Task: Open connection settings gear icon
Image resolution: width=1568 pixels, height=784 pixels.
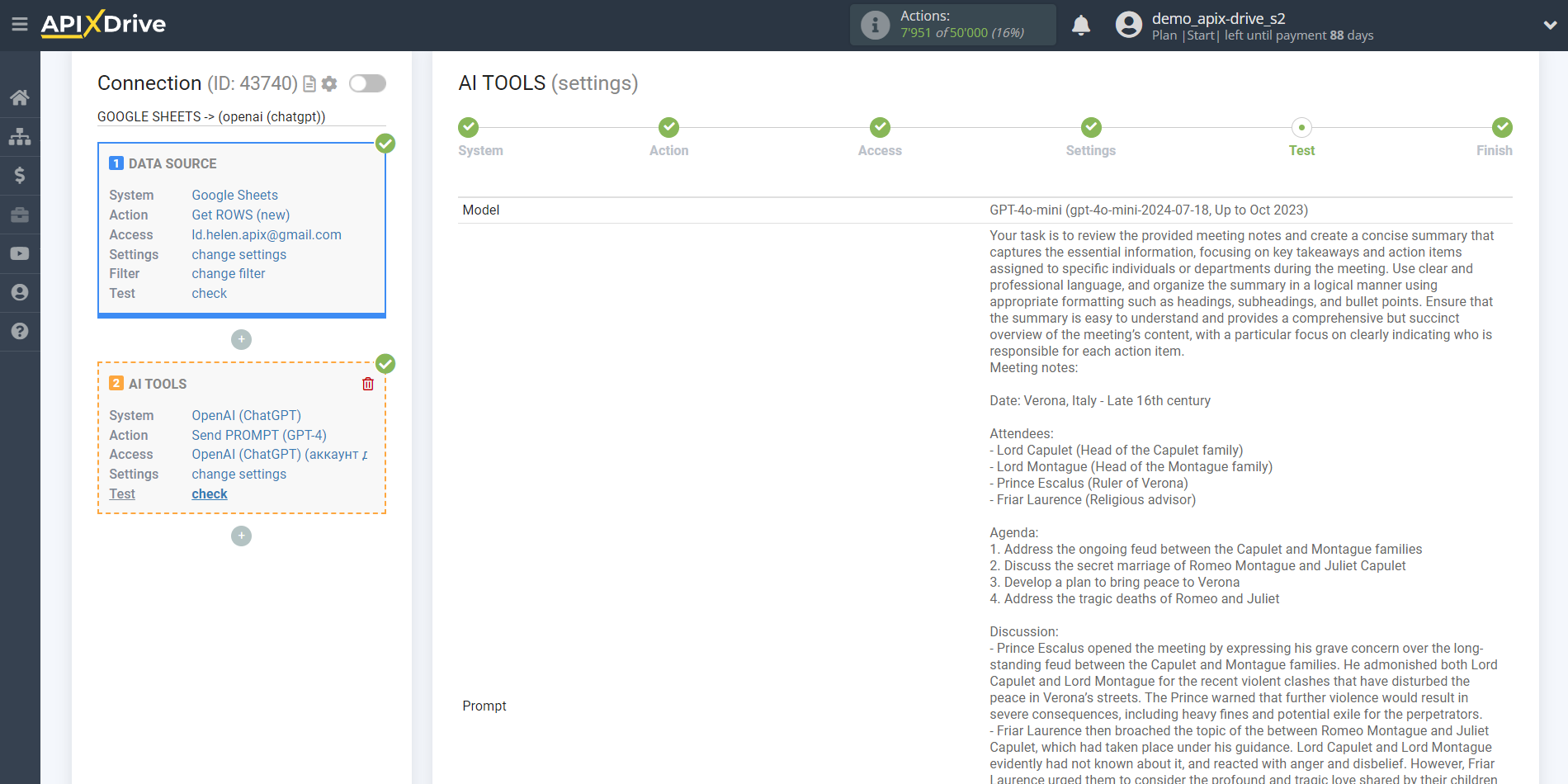Action: pos(329,83)
